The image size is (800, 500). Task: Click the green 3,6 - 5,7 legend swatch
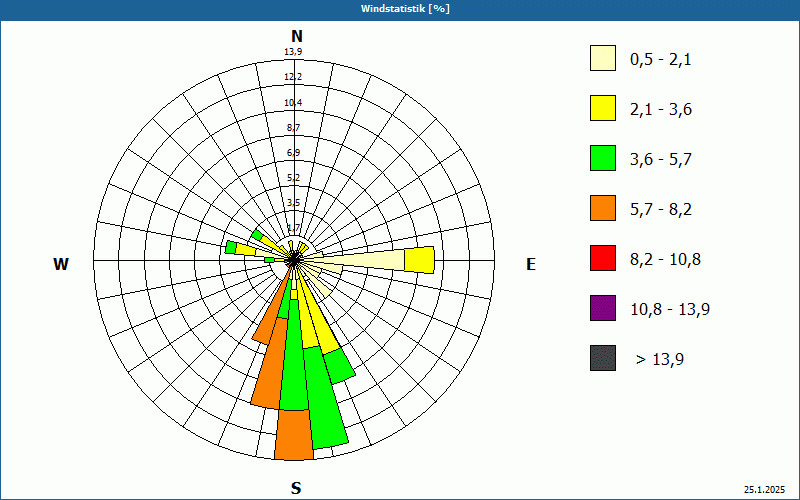click(603, 158)
